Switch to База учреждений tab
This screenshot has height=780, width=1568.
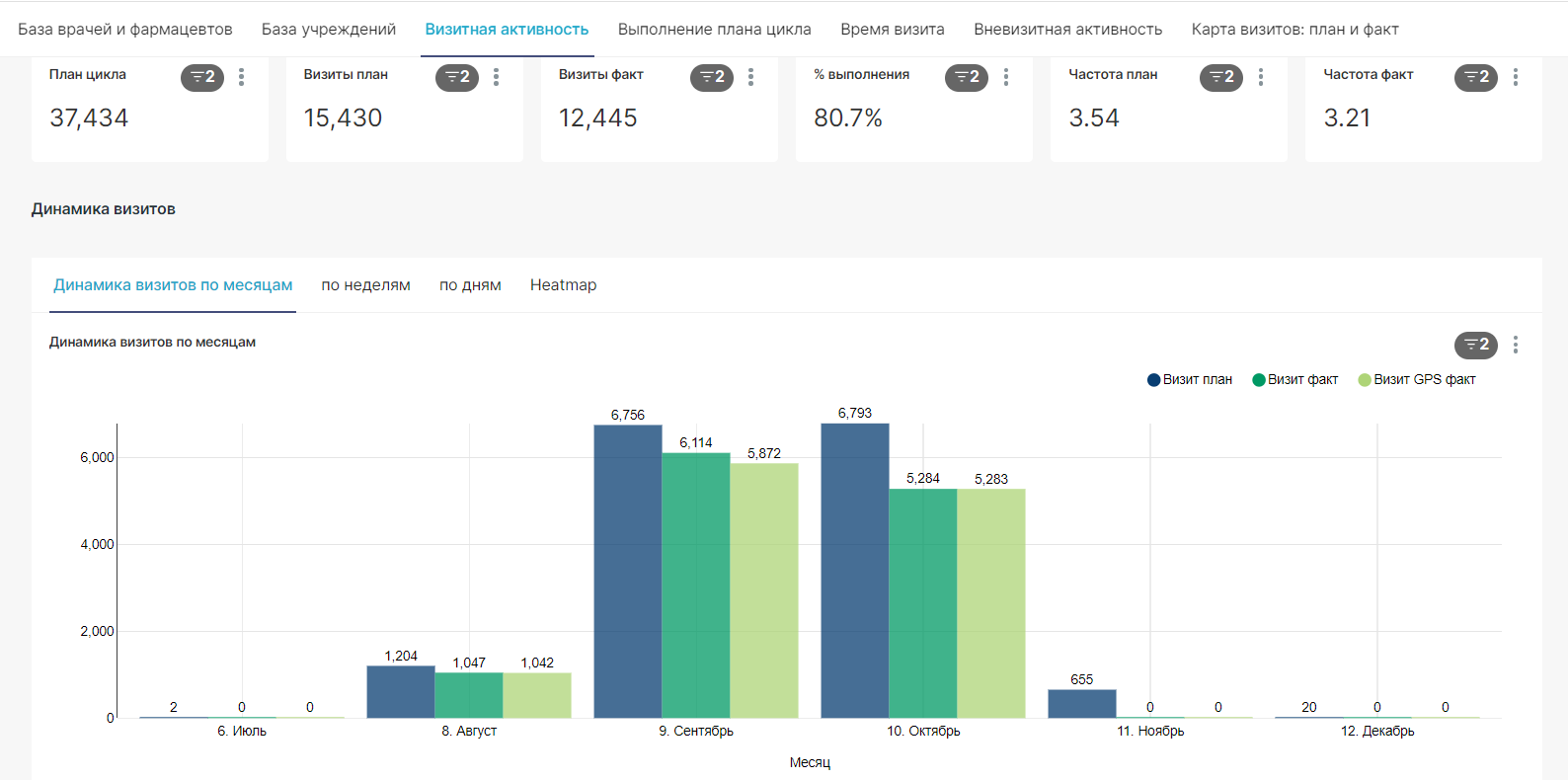click(x=329, y=30)
